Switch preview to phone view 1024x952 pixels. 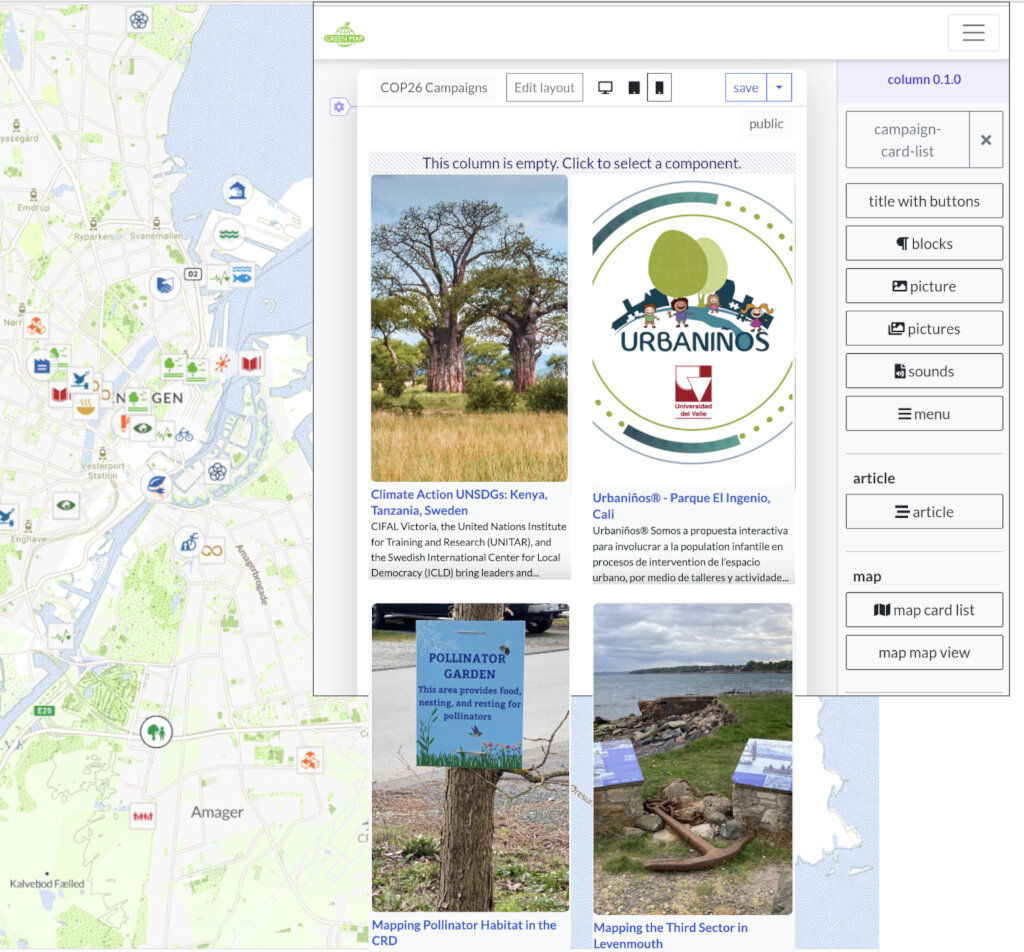660,87
